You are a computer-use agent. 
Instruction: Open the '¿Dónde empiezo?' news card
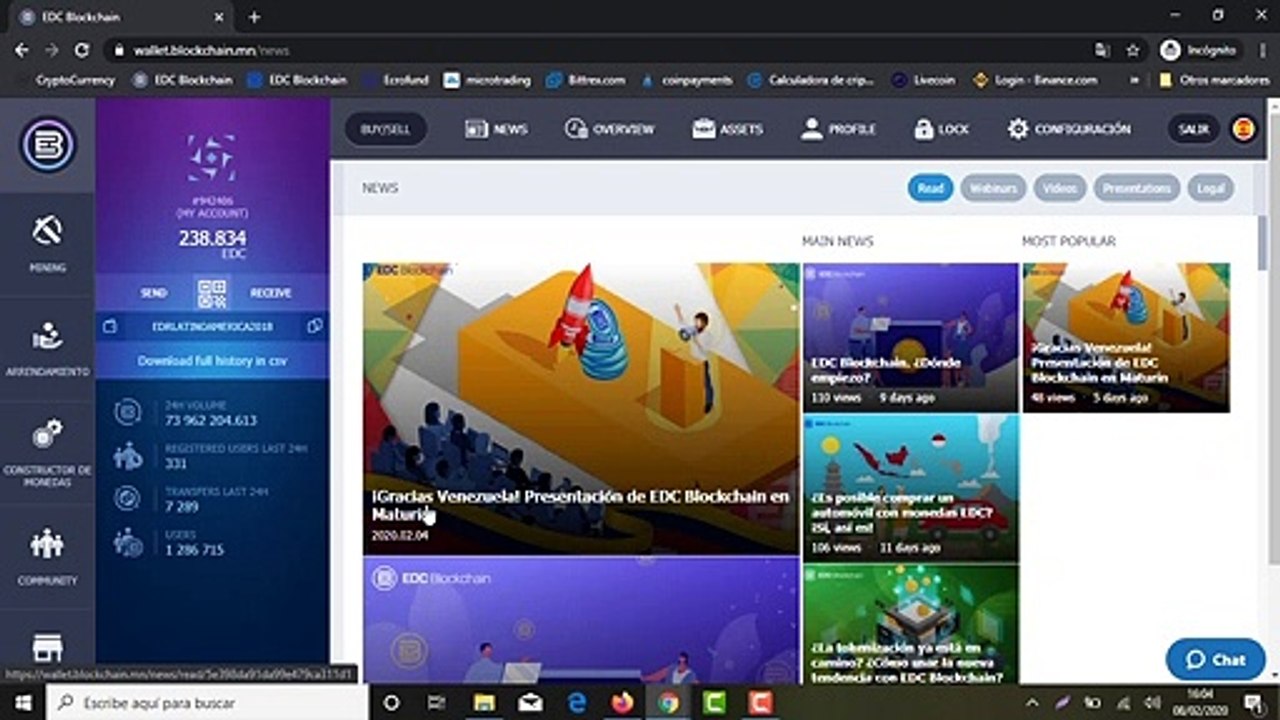pyautogui.click(x=910, y=337)
